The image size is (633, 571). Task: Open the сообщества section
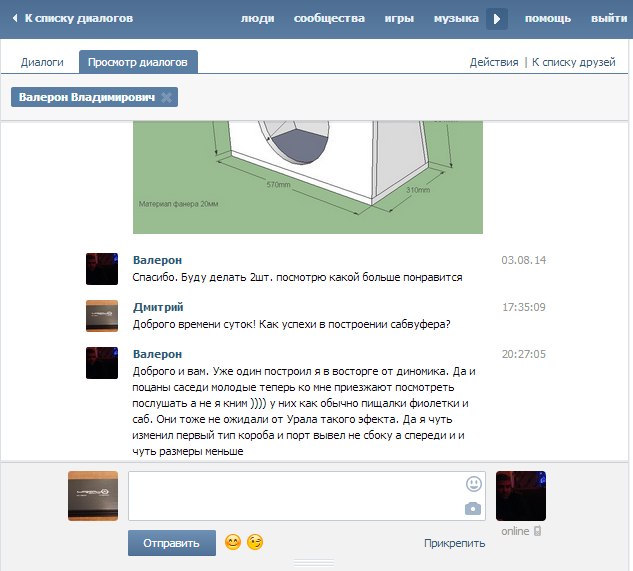pyautogui.click(x=329, y=18)
